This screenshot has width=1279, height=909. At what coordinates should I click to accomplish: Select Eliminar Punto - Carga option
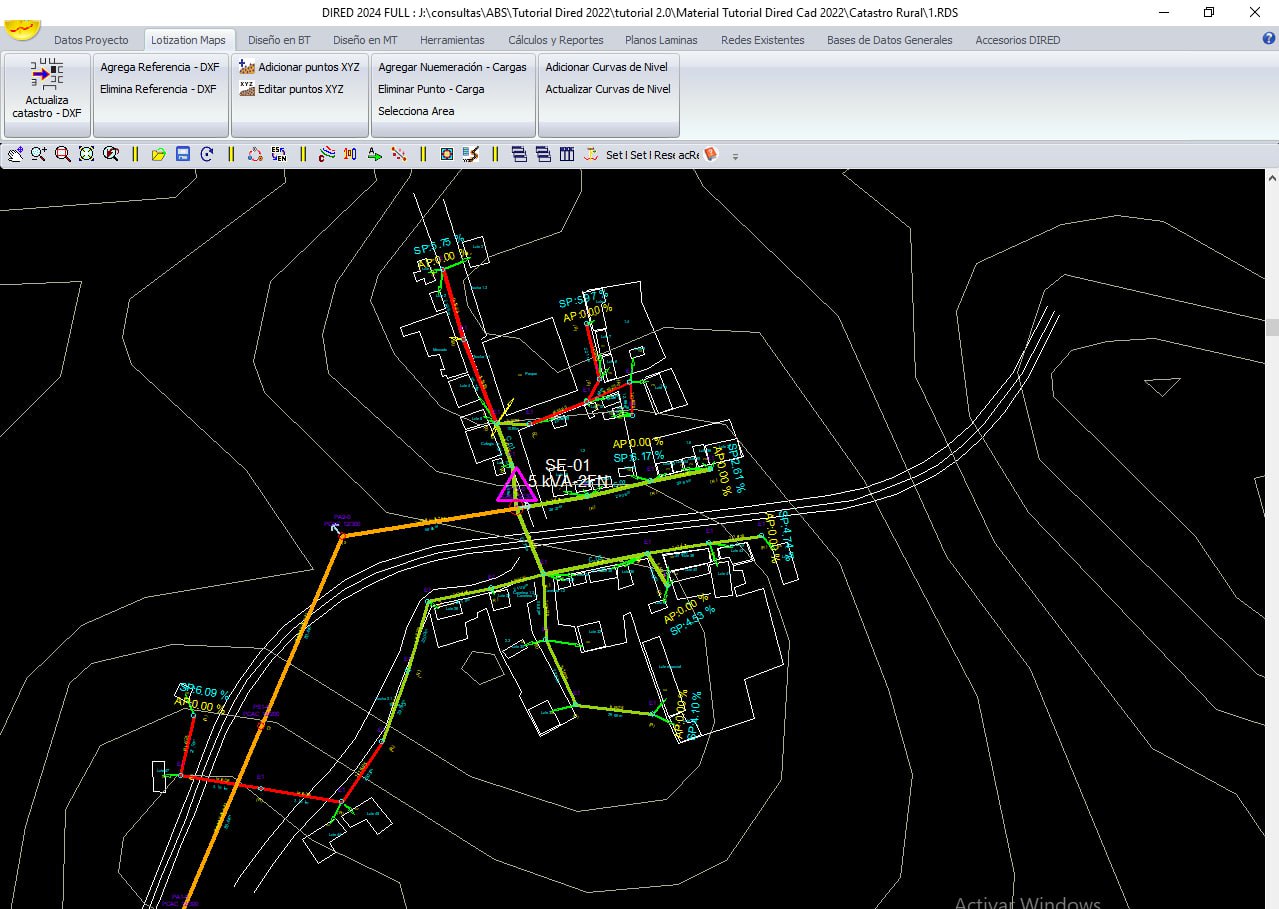click(x=431, y=89)
